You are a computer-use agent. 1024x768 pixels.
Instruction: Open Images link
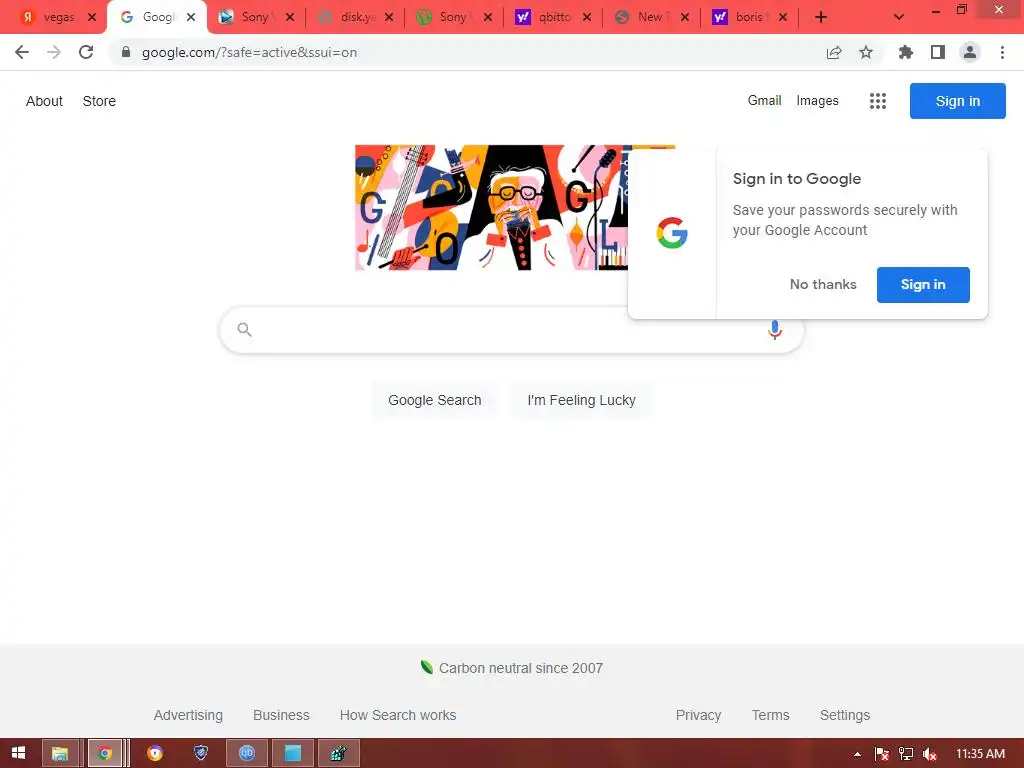817,101
